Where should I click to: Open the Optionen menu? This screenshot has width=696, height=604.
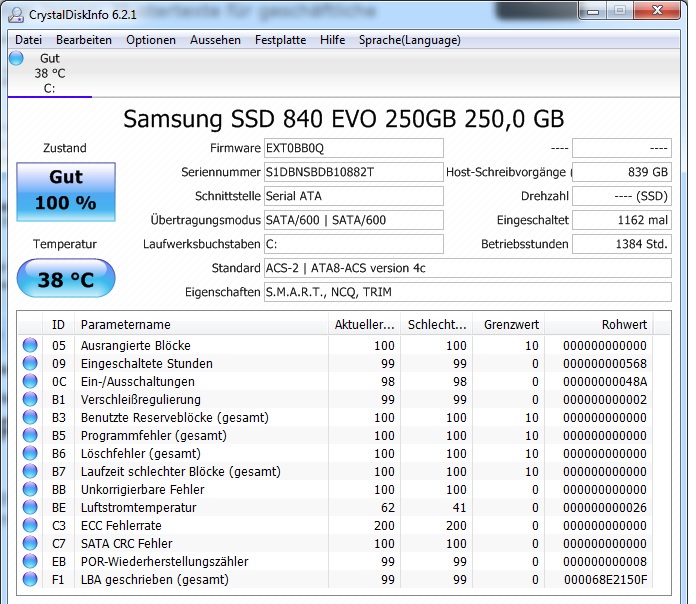coord(151,40)
